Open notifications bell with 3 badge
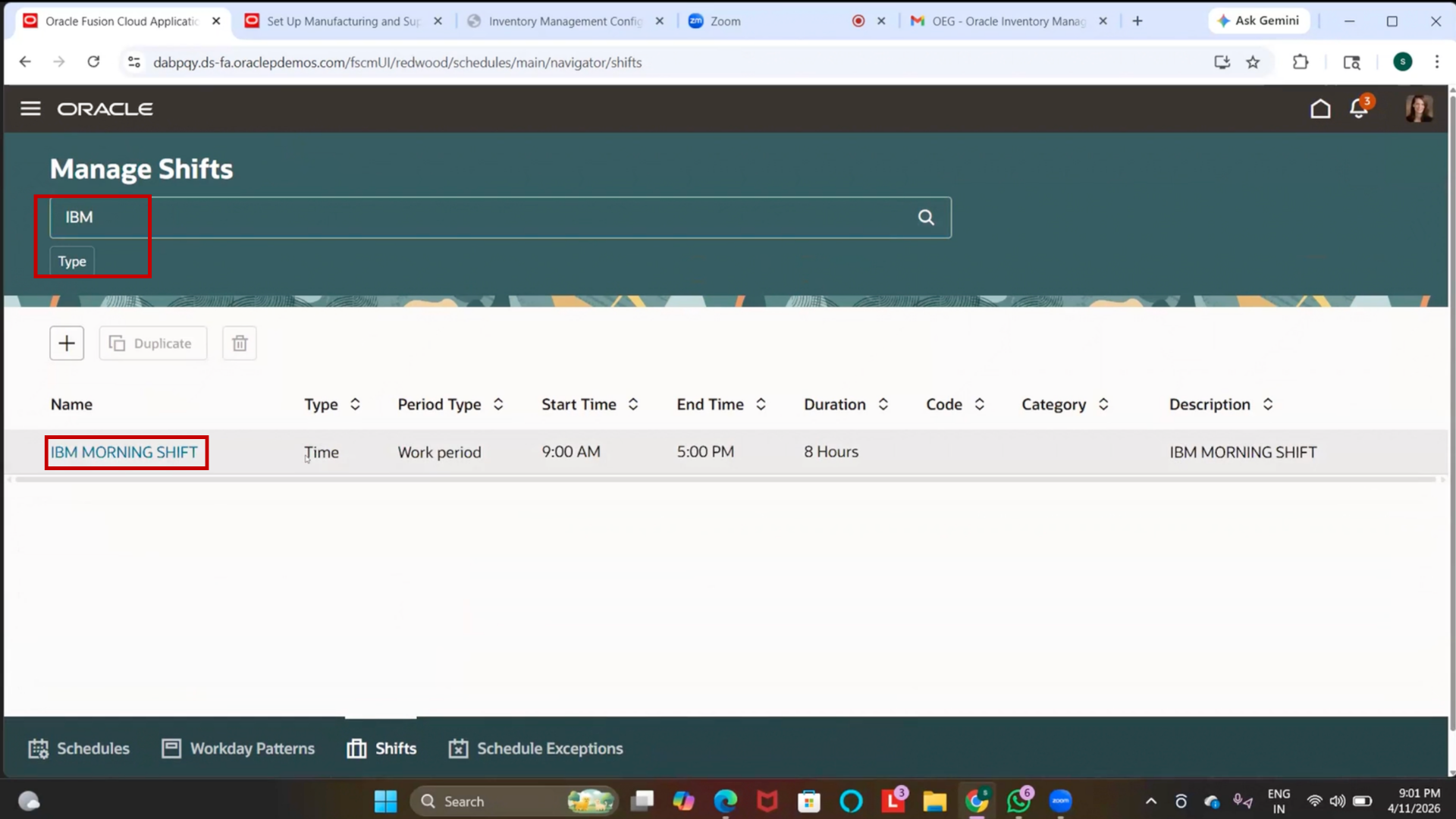This screenshot has width=1456, height=819. click(x=1359, y=108)
